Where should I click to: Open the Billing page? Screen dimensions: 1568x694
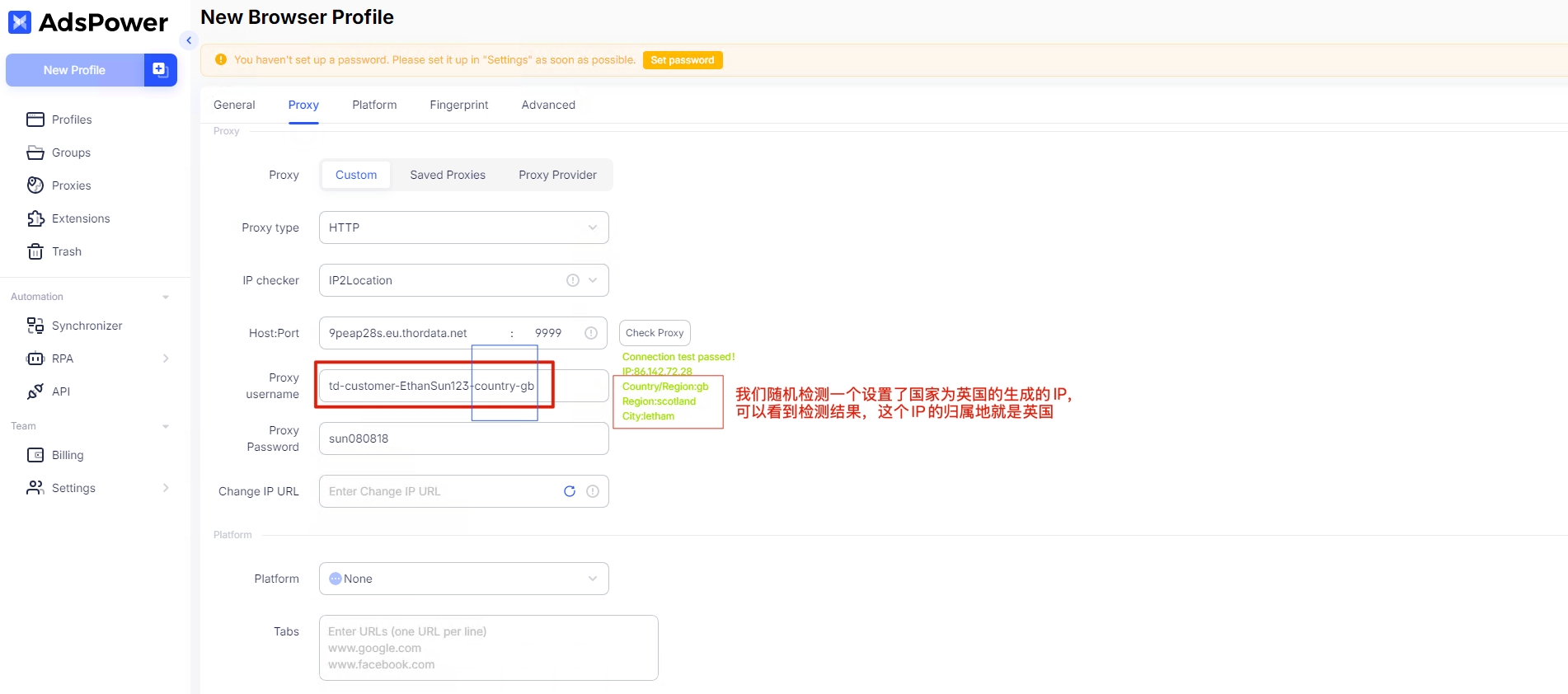(67, 455)
